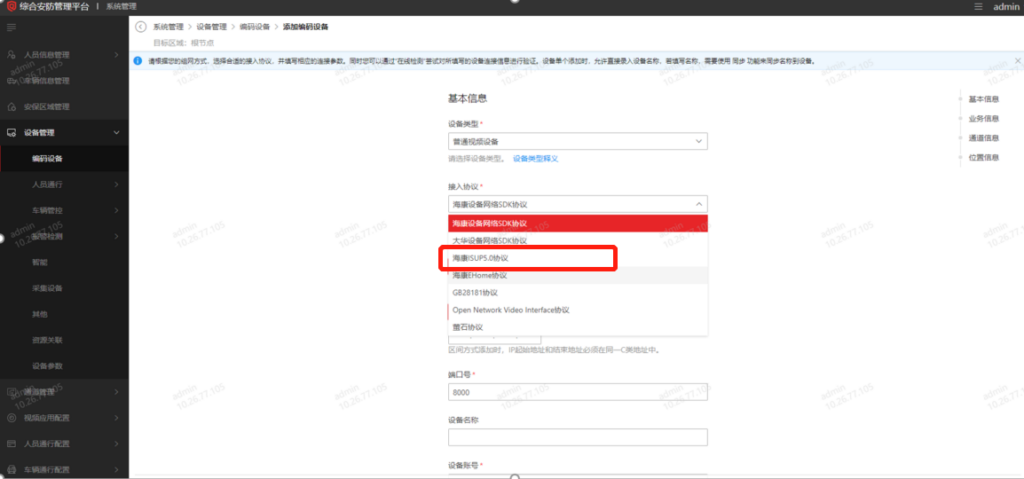The image size is (1024, 479).
Task: Choose Open Network Video Interface协议 option
Action: coord(578,310)
